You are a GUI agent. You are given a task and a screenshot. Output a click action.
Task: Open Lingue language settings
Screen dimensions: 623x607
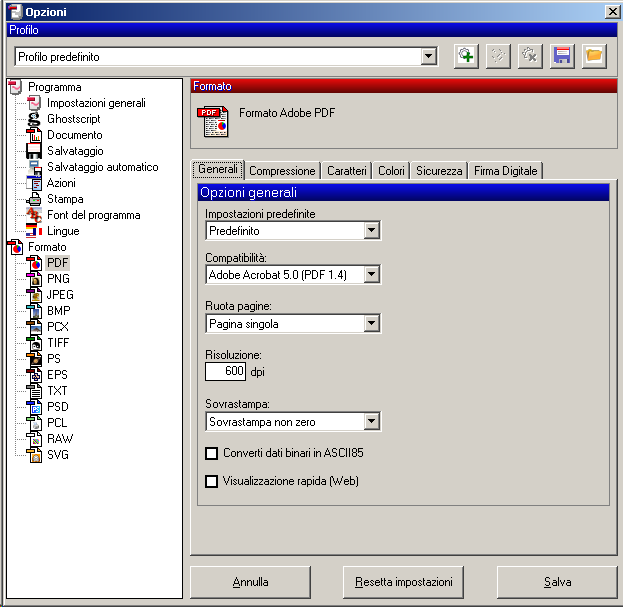pos(63,231)
